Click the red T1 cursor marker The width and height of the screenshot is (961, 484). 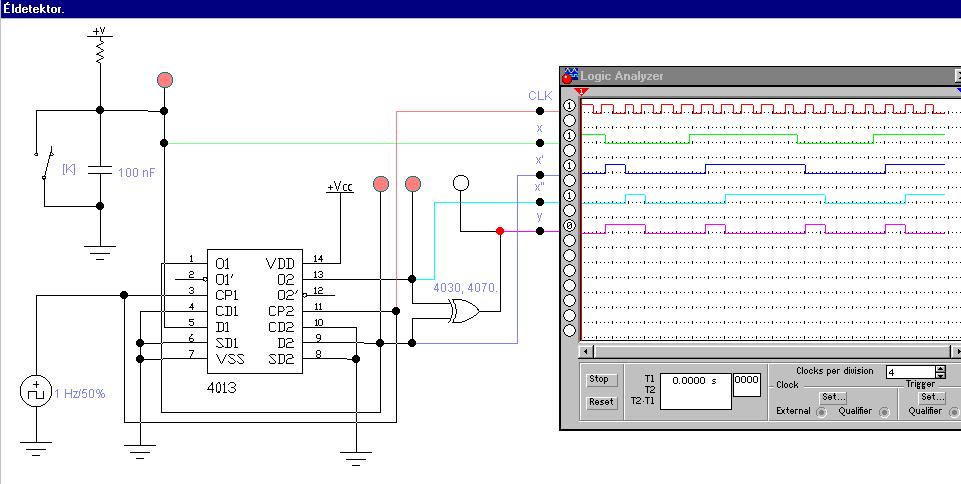[582, 91]
